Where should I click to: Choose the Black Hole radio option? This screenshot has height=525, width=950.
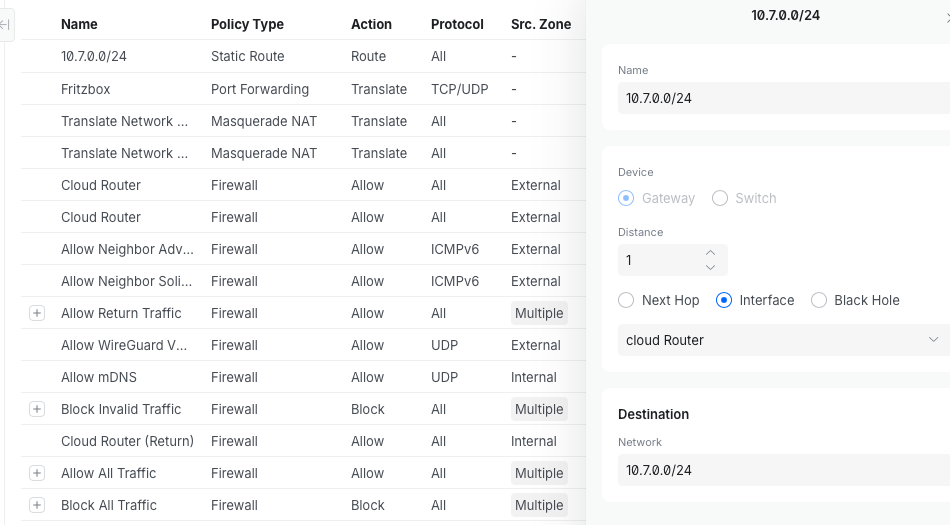pos(819,300)
